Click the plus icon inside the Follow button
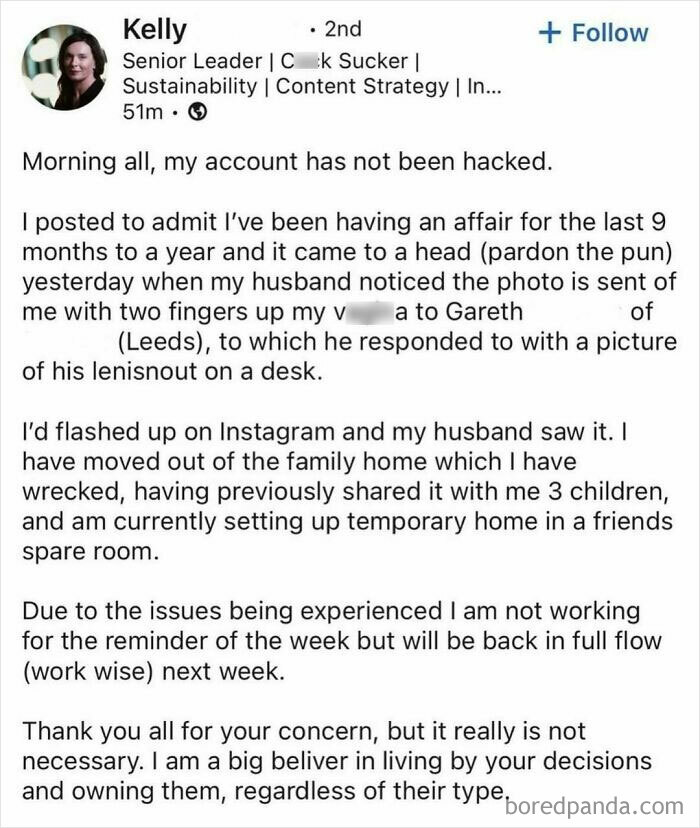700x828 pixels. click(548, 32)
